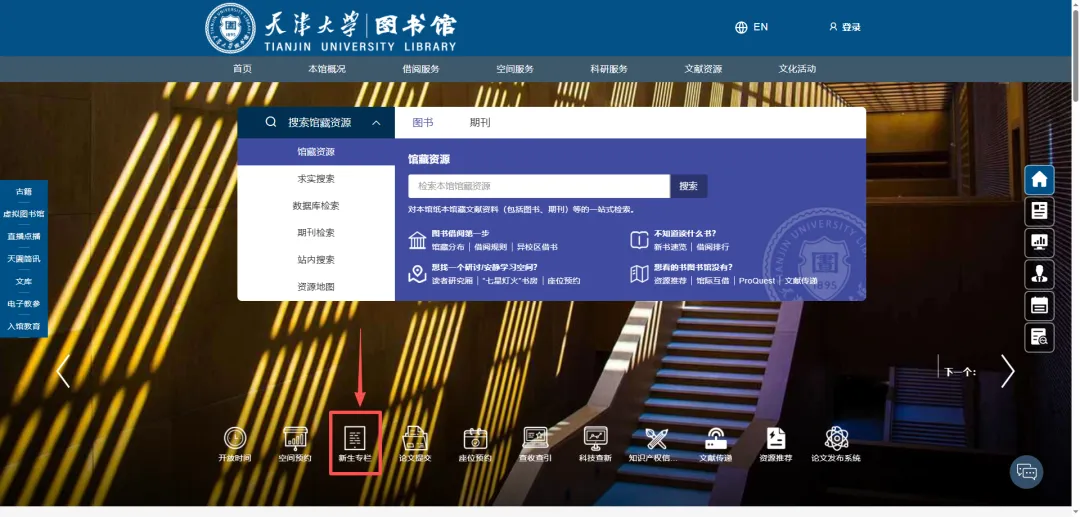This screenshot has height=517, width=1080.
Task: Select 数据库检索 in search sidebar
Action: pyautogui.click(x=316, y=206)
